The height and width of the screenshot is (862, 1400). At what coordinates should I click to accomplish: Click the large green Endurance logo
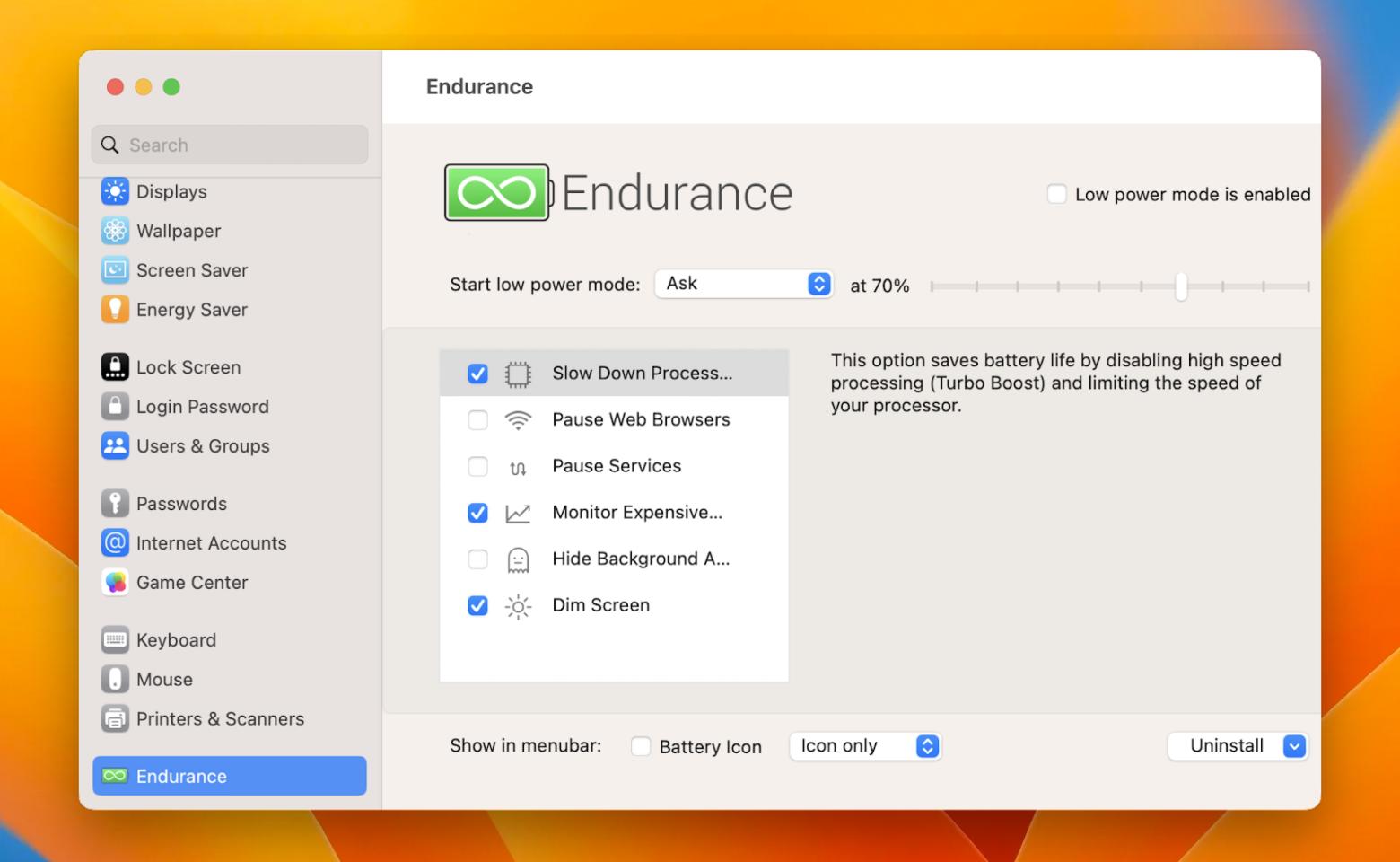497,192
